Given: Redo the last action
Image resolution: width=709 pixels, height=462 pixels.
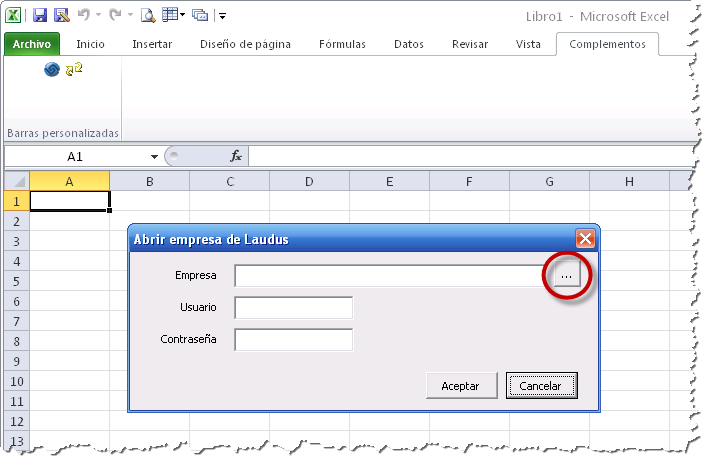Looking at the screenshot, I should click(x=116, y=15).
